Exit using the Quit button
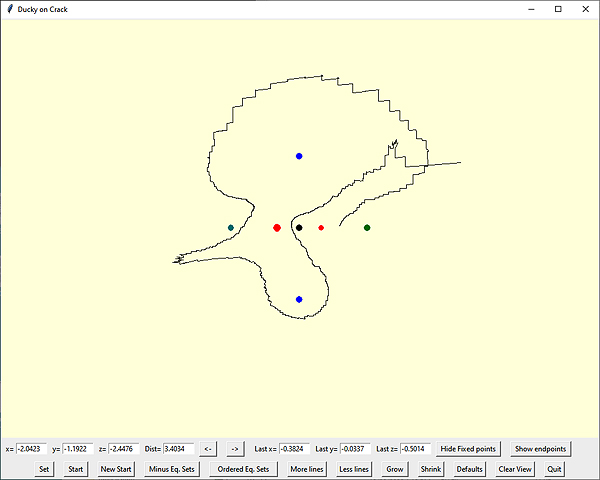The height and width of the screenshot is (480, 600). (x=554, y=469)
